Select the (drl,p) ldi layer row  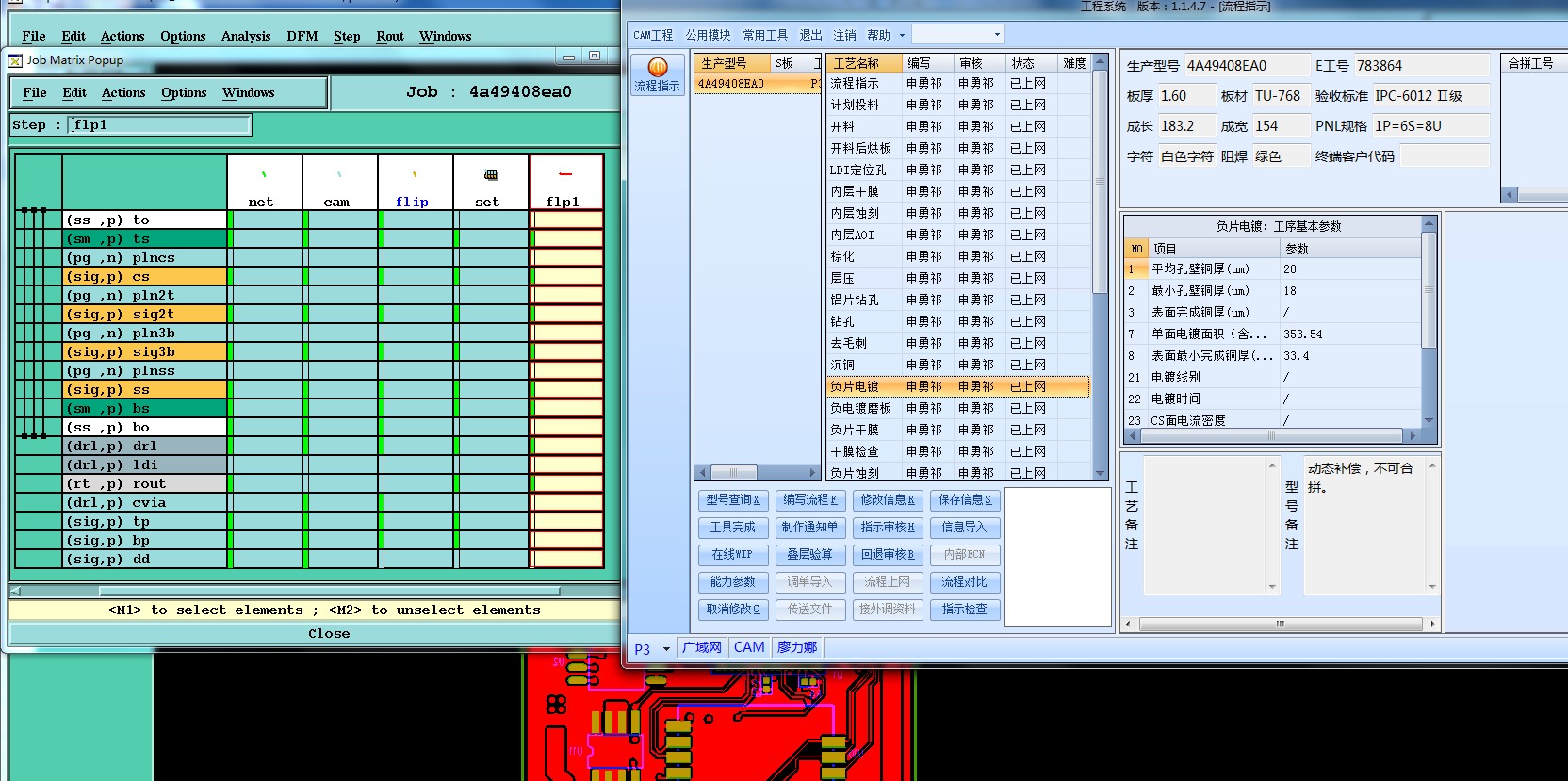[x=145, y=464]
